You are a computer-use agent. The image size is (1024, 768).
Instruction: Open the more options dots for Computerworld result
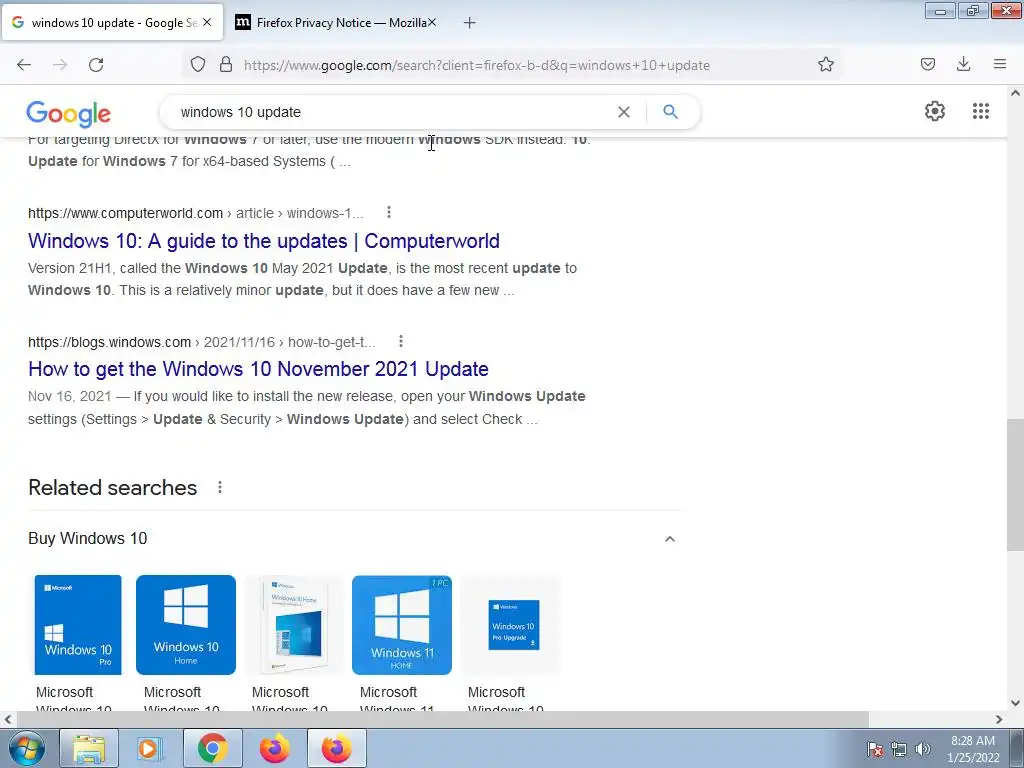[389, 212]
